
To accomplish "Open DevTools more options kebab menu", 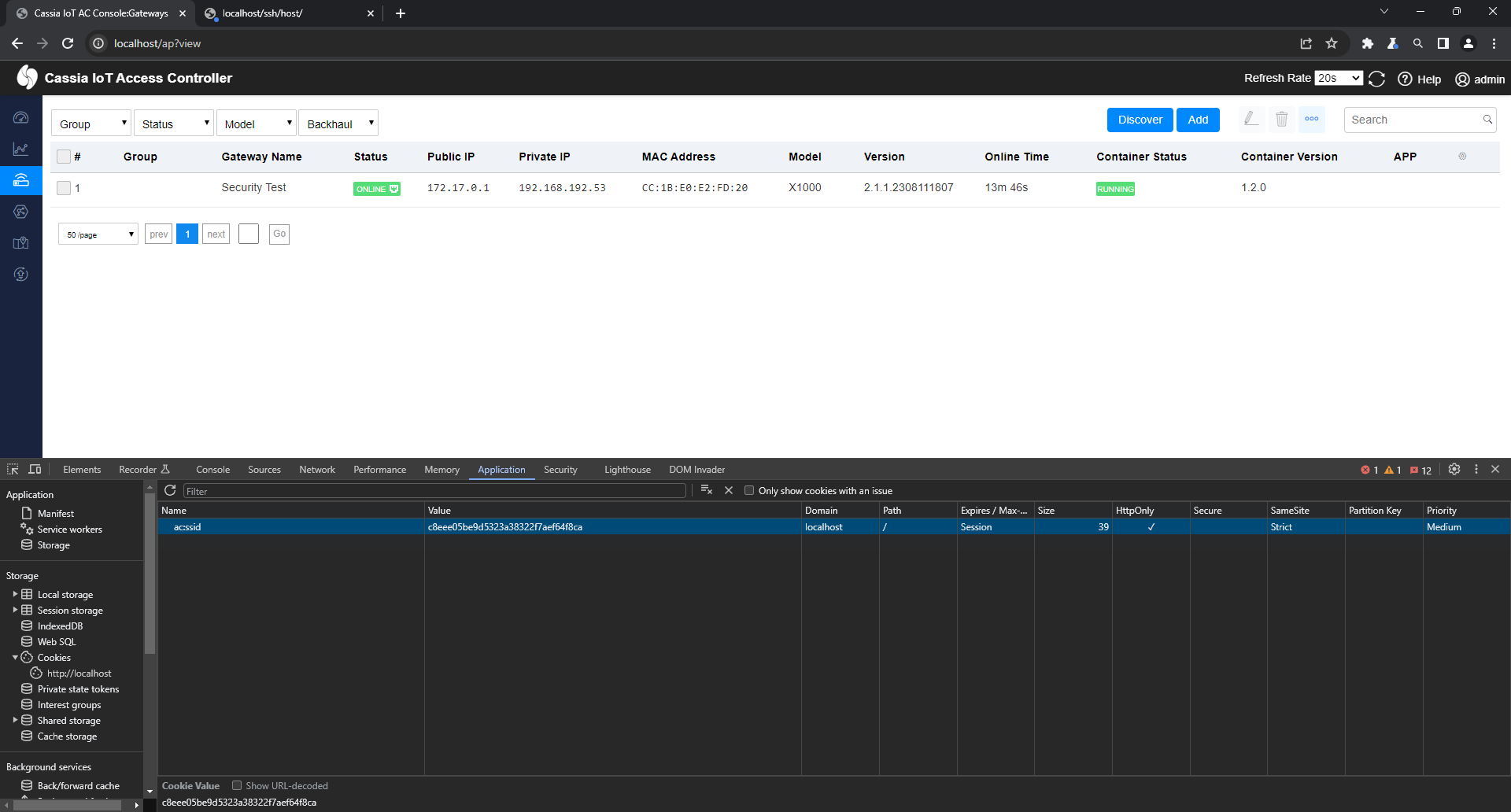I will pyautogui.click(x=1476, y=470).
